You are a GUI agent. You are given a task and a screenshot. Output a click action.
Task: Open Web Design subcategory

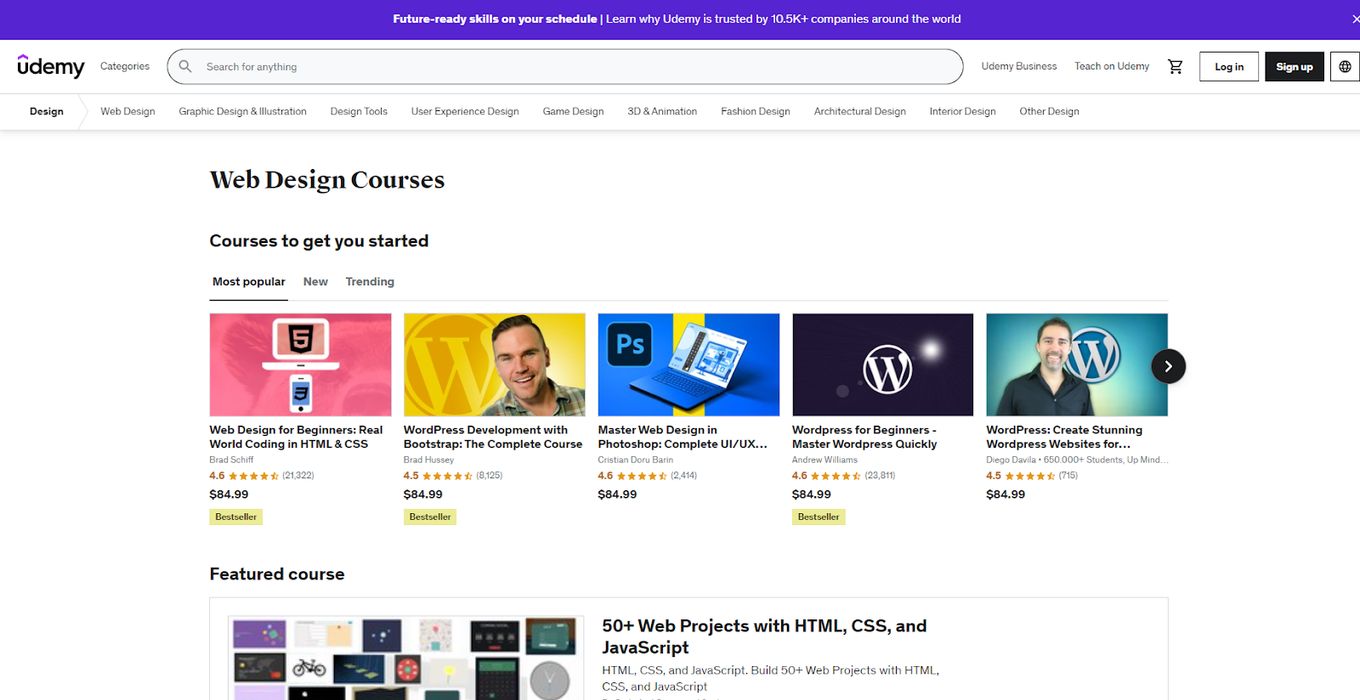pyautogui.click(x=128, y=112)
